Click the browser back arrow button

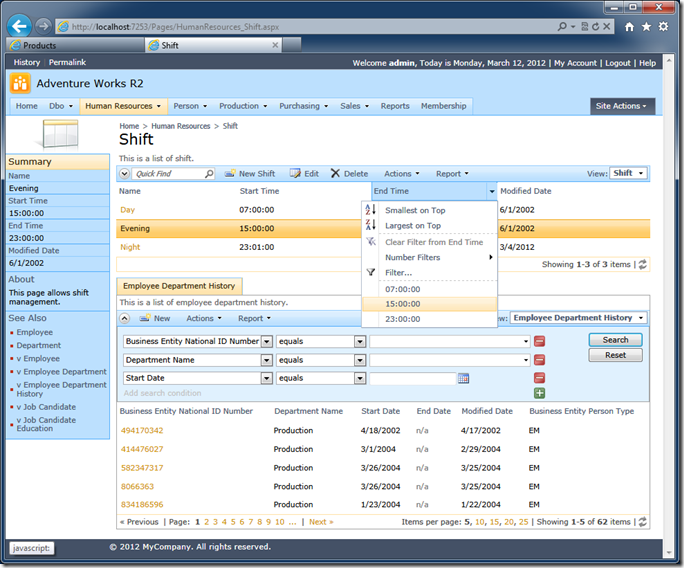[18, 25]
